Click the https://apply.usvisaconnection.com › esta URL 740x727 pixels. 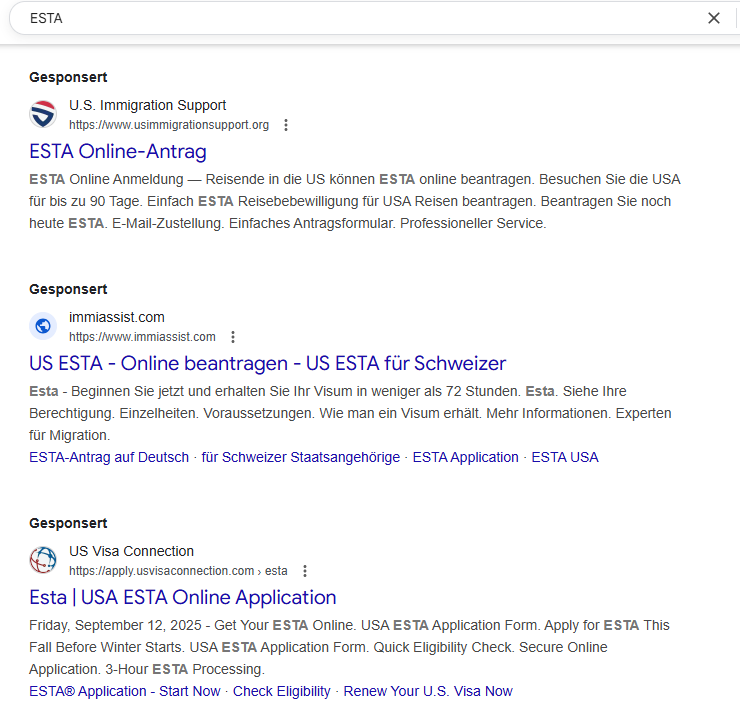point(178,571)
